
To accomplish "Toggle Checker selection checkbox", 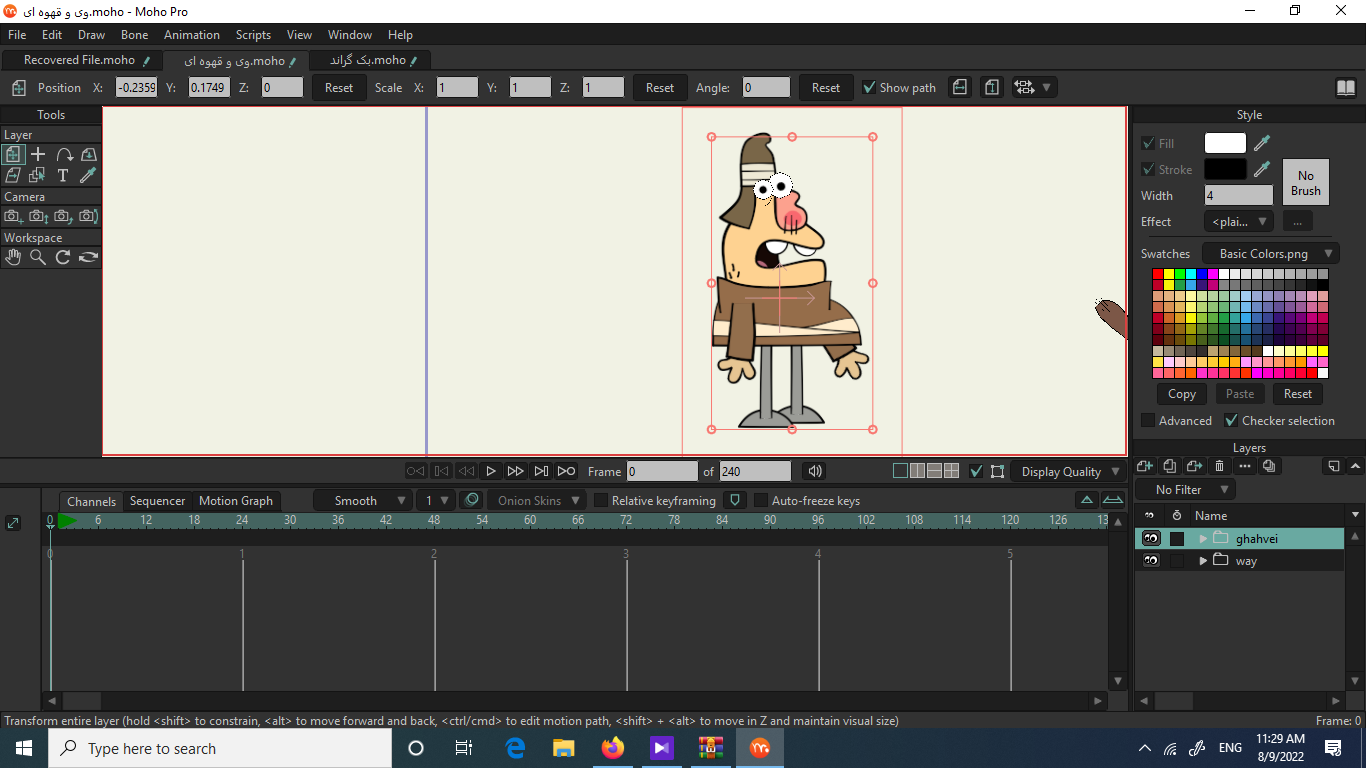I will pos(1232,421).
